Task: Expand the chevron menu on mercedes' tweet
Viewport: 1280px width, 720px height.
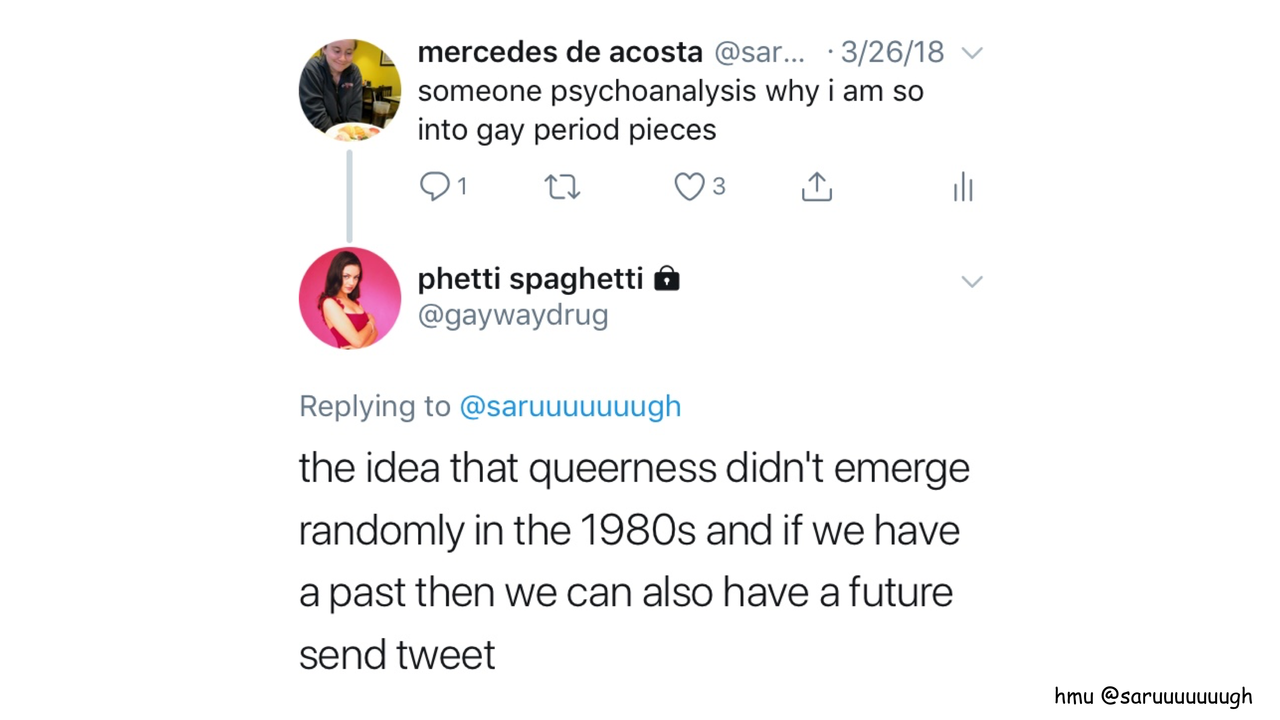Action: (972, 53)
